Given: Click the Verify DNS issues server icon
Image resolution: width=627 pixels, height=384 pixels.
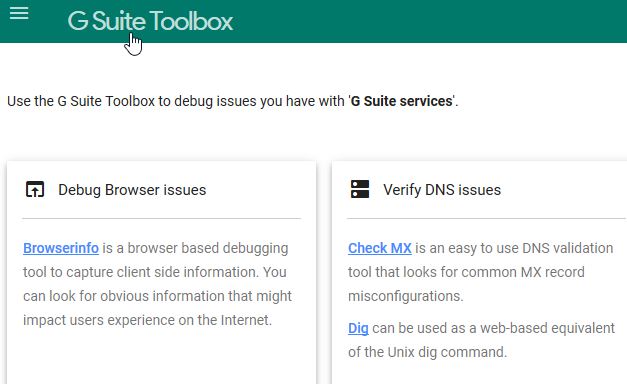Looking at the screenshot, I should pyautogui.click(x=360, y=189).
